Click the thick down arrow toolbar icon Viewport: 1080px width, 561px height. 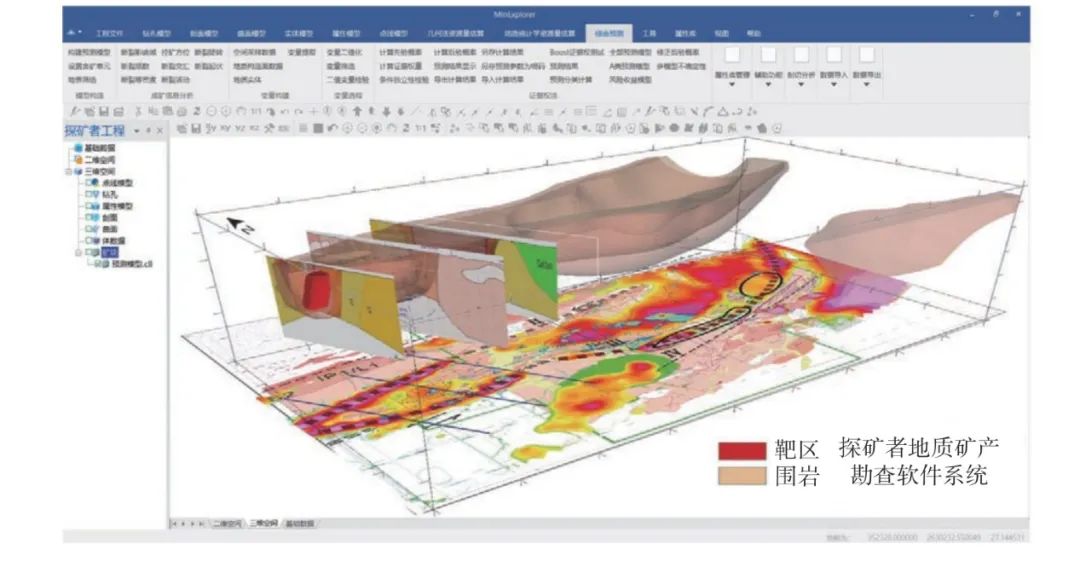386,111
